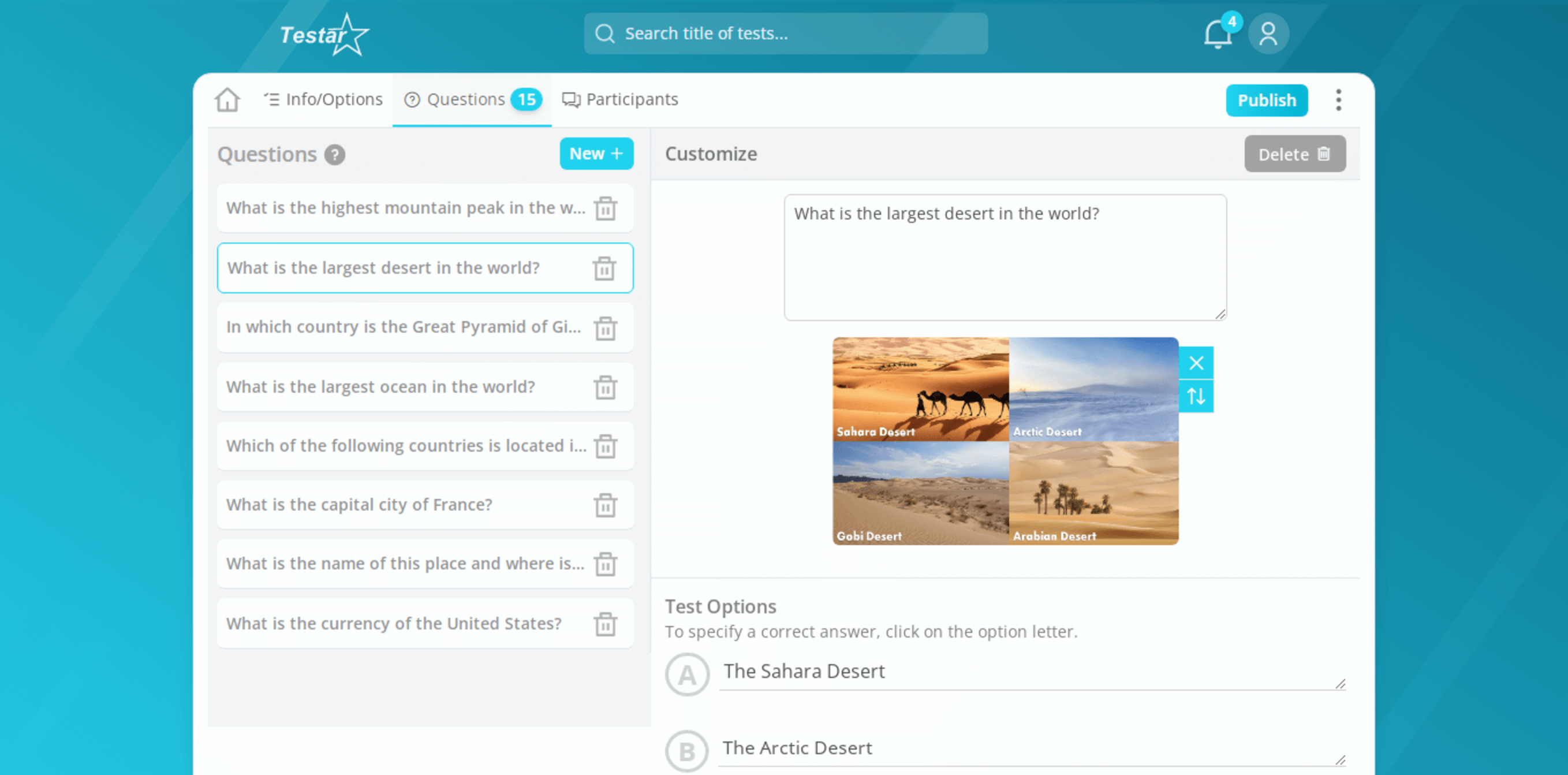Remove the desert image with X button
This screenshot has height=775, width=1568.
click(1196, 363)
